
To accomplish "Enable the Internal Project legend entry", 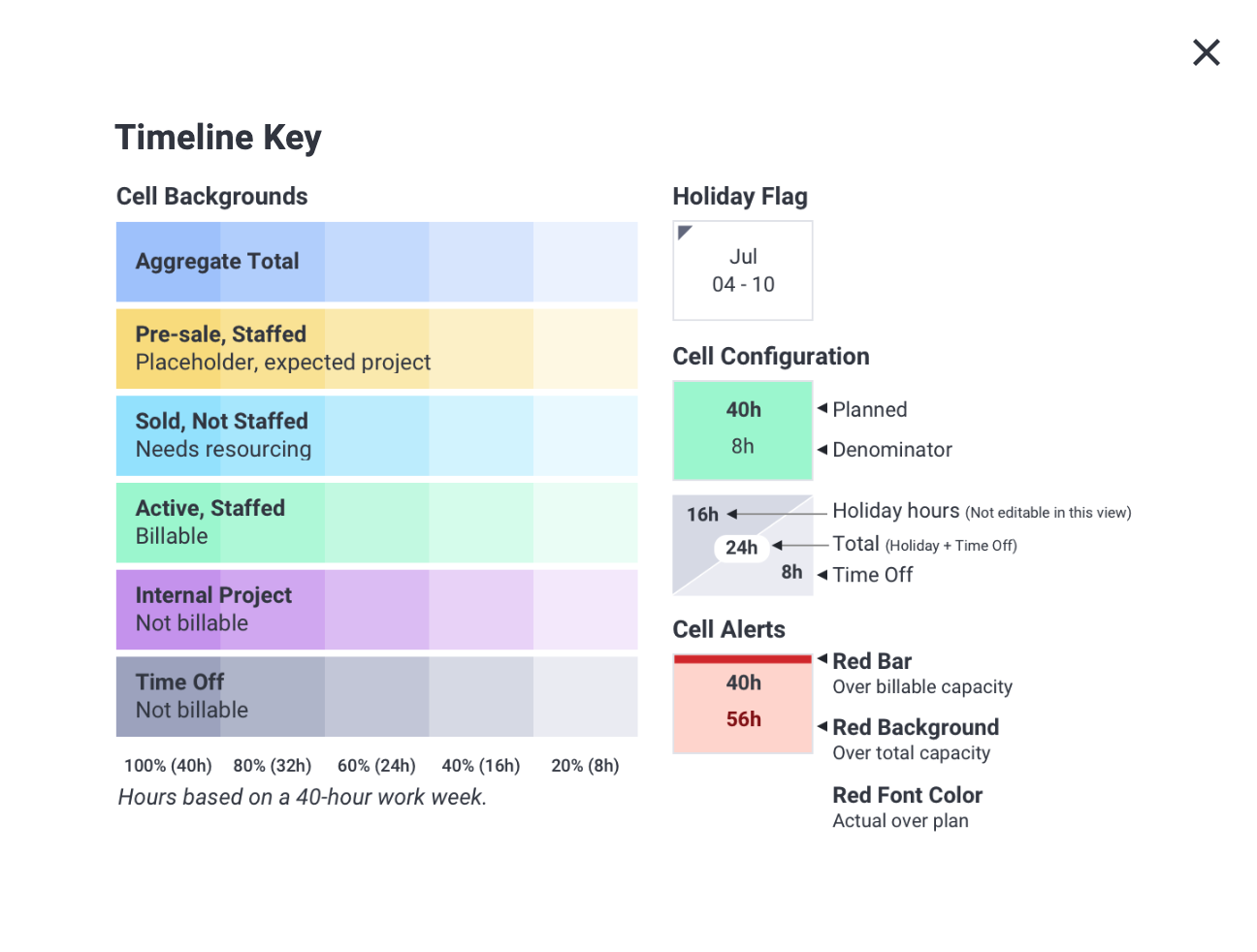I will pyautogui.click(x=213, y=609).
